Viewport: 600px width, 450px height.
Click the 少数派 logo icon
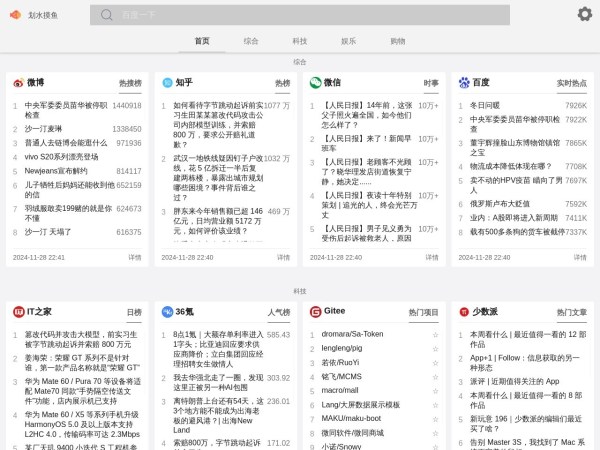pyautogui.click(x=463, y=312)
